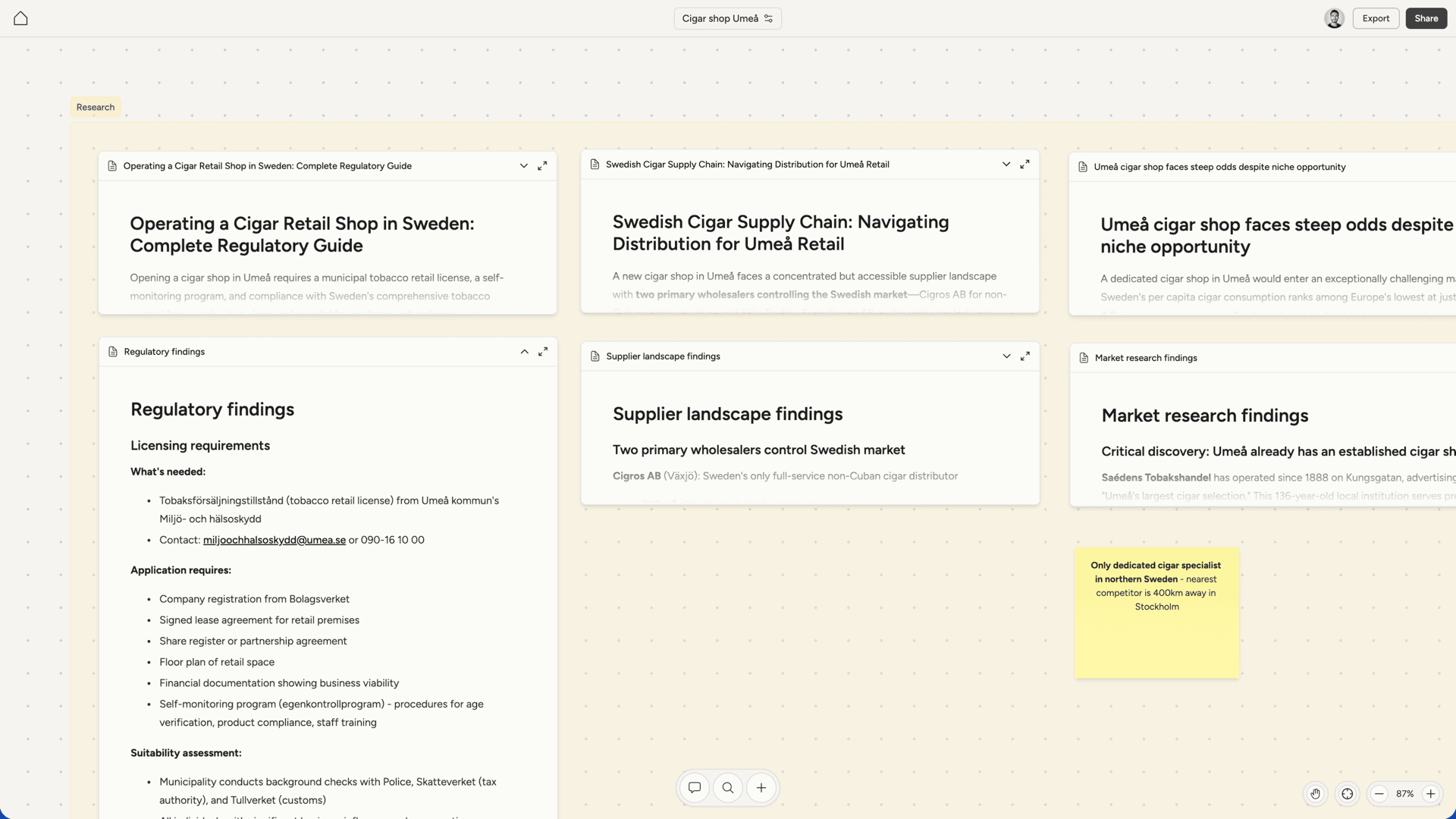Click the document icon on the Regulatory findings card
The width and height of the screenshot is (1456, 819).
click(111, 351)
